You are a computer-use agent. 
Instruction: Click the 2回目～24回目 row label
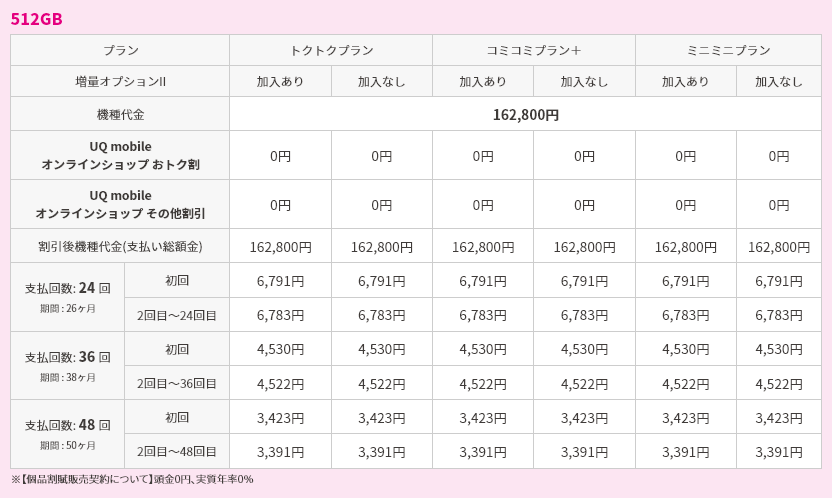pos(177,315)
